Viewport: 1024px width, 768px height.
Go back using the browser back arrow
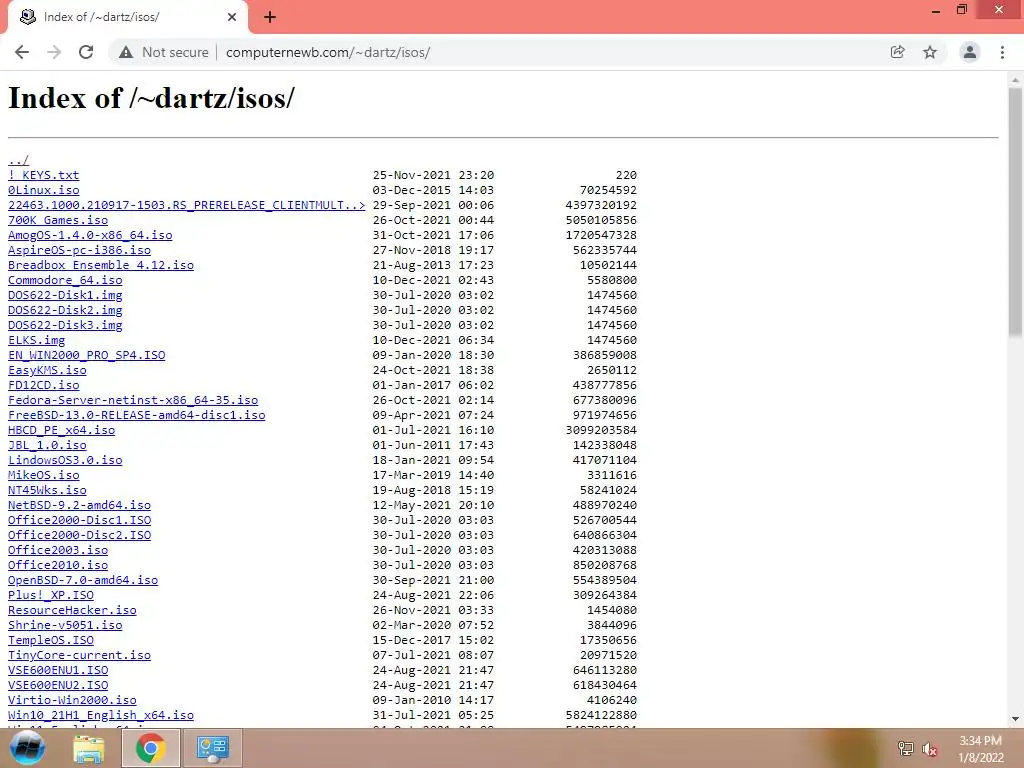point(22,52)
